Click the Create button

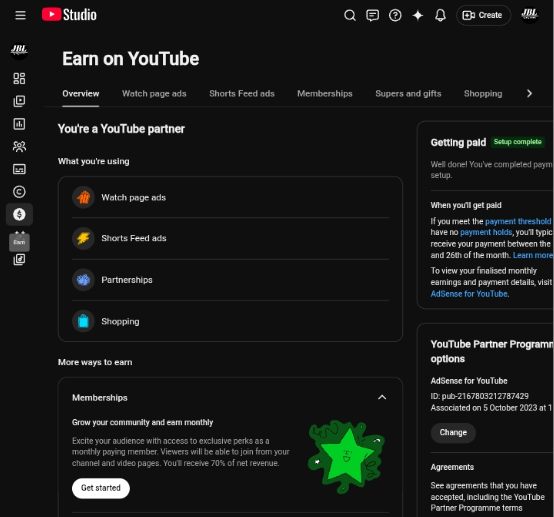point(483,15)
